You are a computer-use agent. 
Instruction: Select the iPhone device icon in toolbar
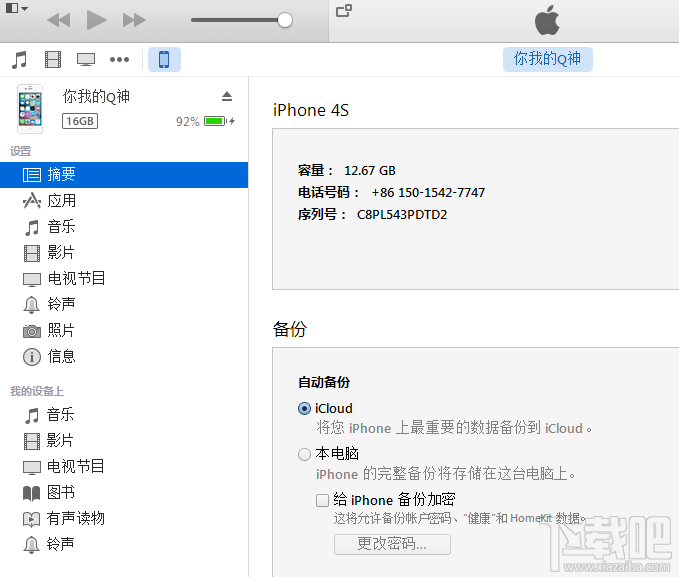[164, 59]
